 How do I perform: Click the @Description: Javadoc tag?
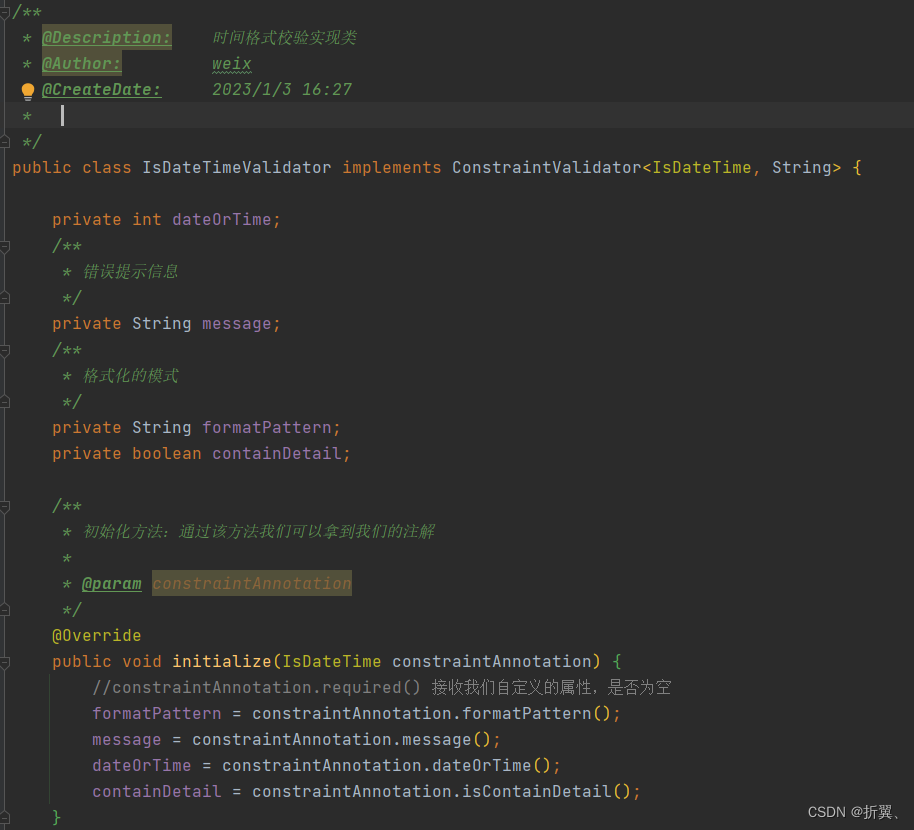point(107,37)
